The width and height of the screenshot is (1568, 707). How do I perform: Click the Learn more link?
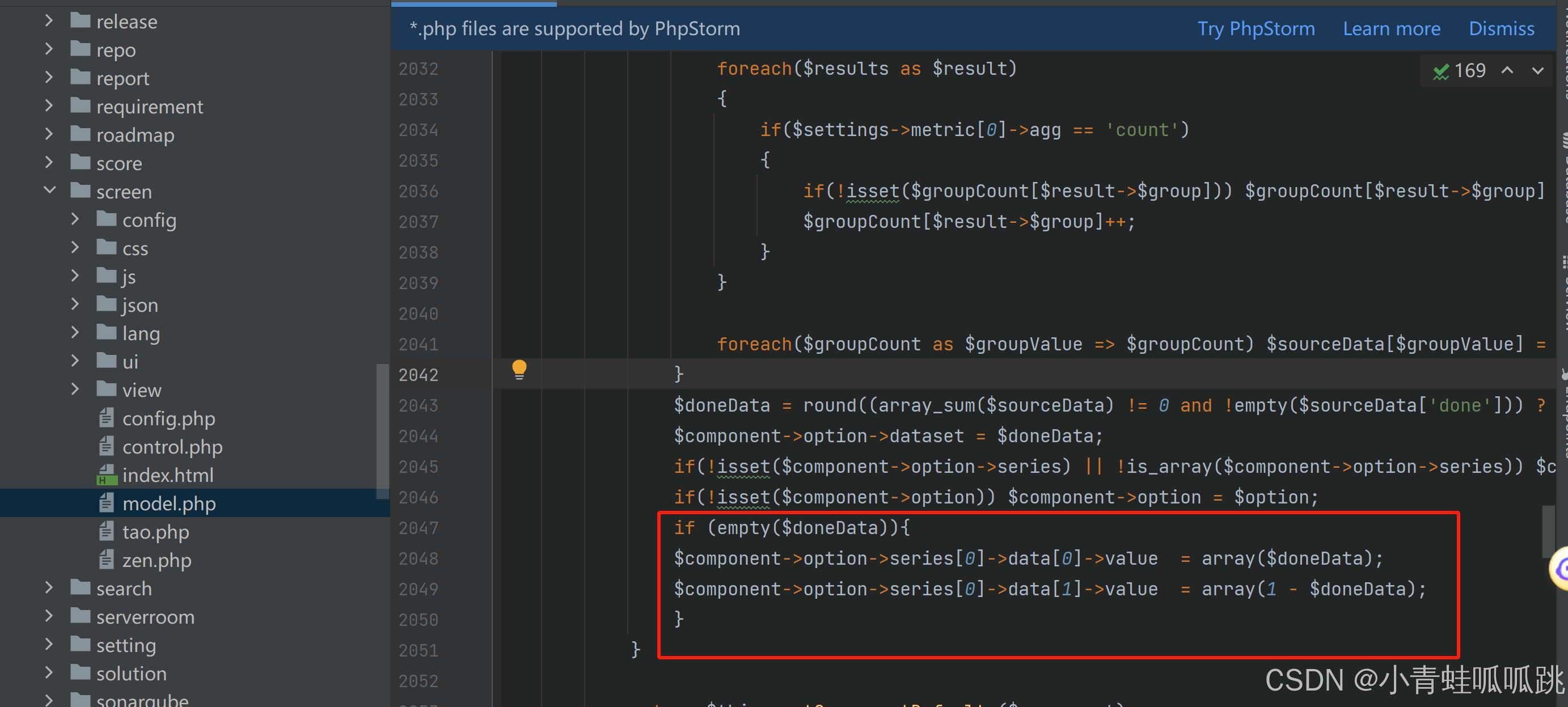point(1391,28)
